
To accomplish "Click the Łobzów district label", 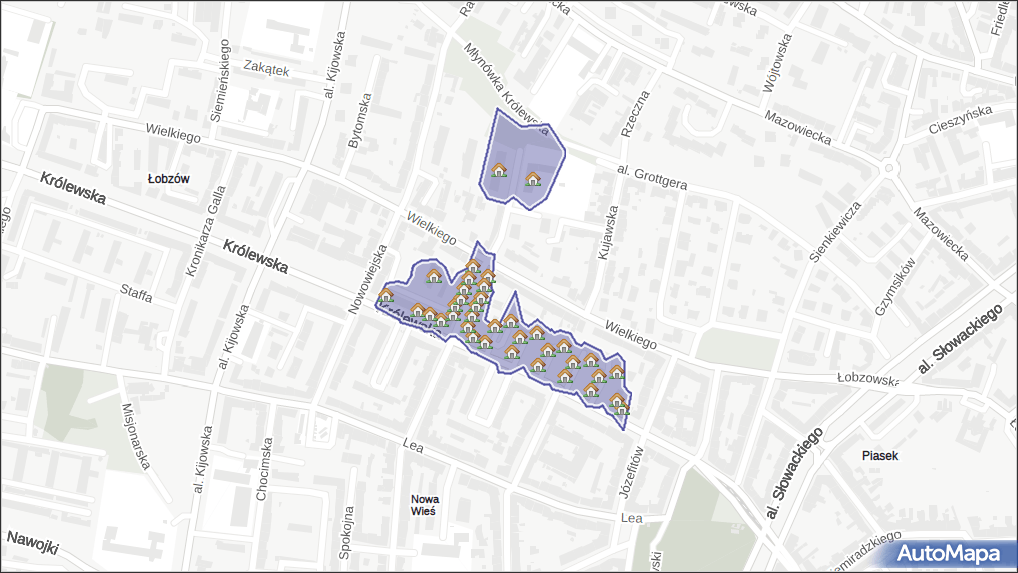I will 169,178.
